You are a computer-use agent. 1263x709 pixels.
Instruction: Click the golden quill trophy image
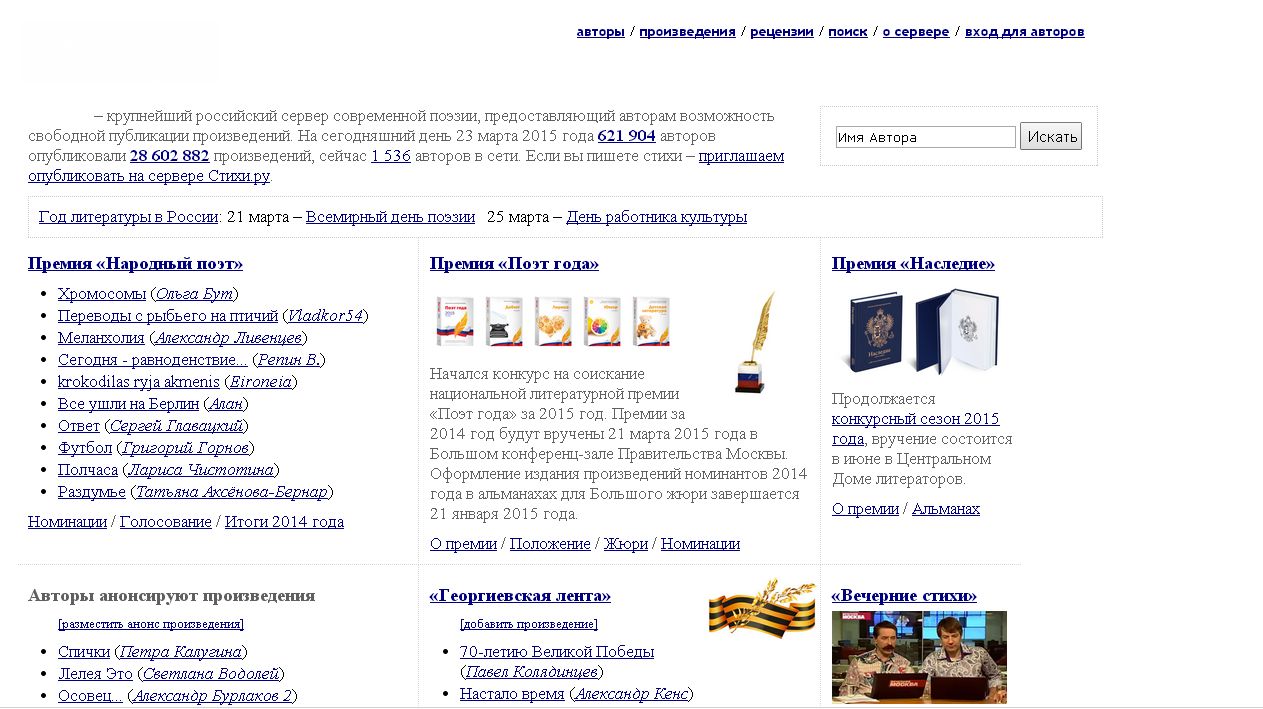click(x=757, y=342)
